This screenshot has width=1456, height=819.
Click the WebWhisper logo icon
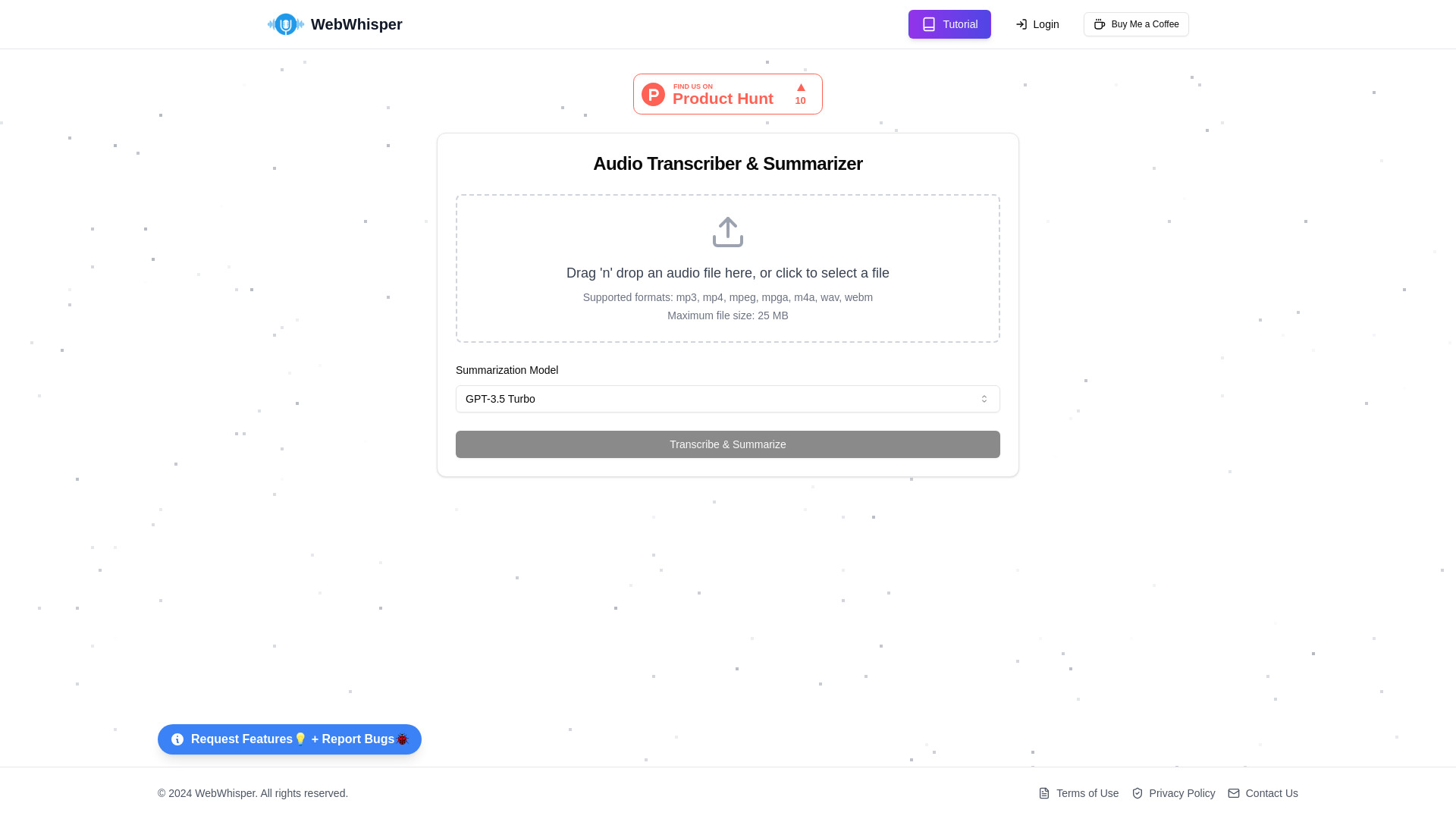(x=285, y=24)
